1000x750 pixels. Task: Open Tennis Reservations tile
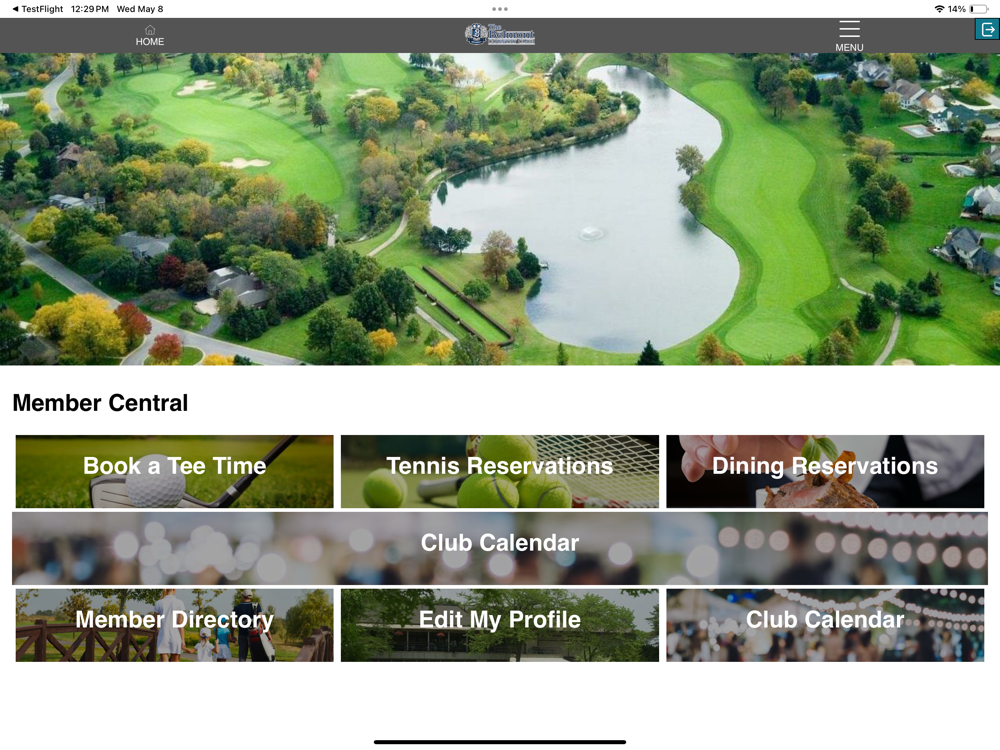(499, 471)
